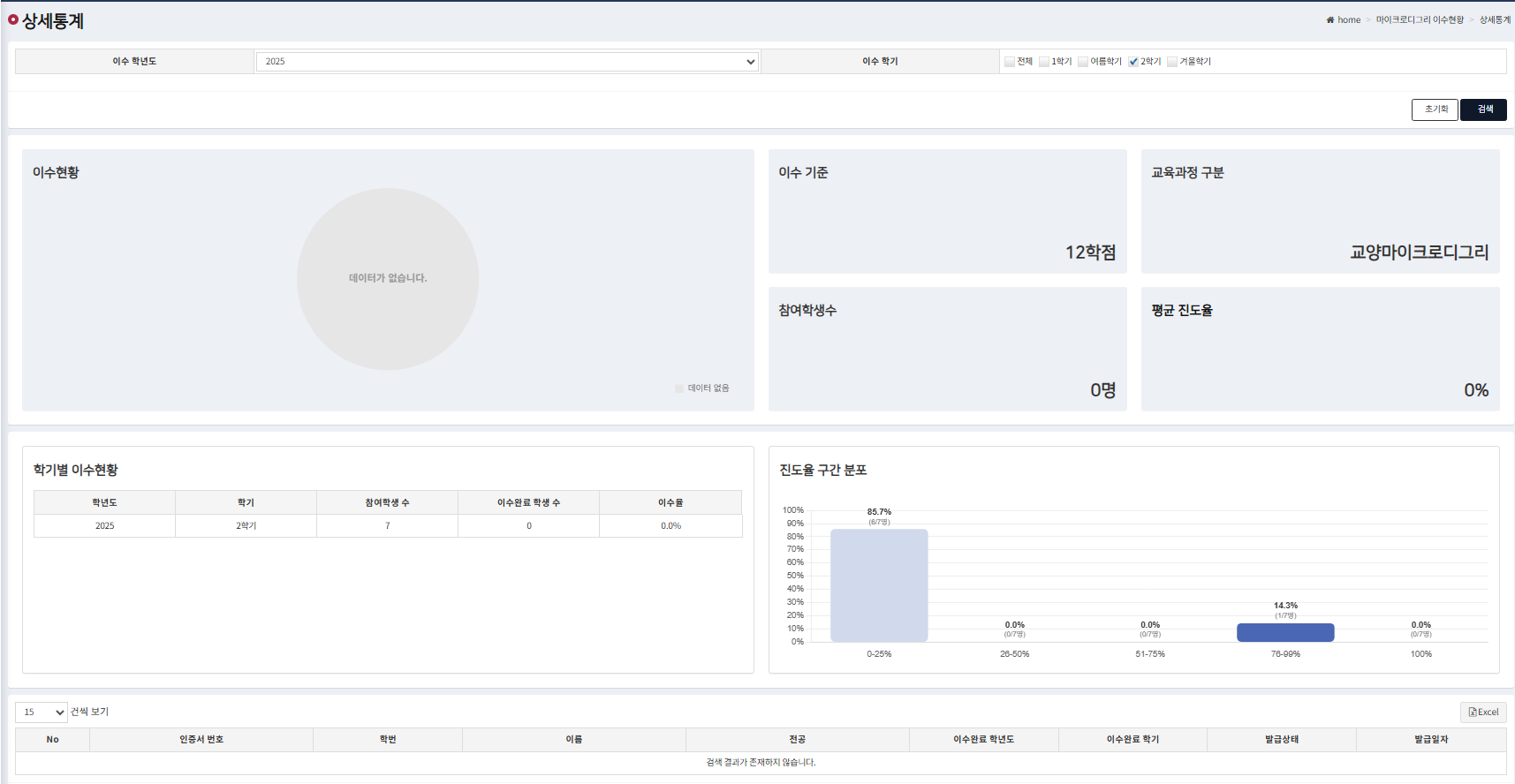Uncheck the 2학기 checkbox
This screenshot has width=1515, height=784.
(x=1133, y=62)
